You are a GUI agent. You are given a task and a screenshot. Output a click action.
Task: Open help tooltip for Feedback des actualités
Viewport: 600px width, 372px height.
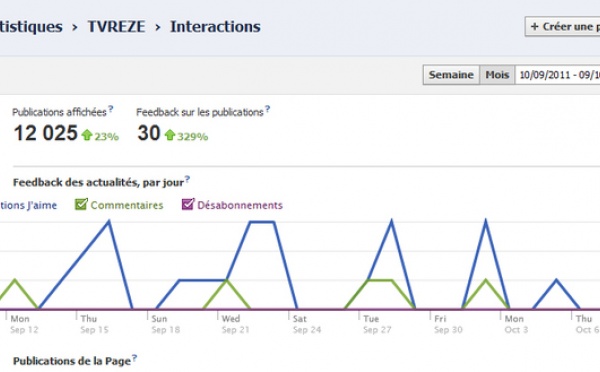click(x=188, y=179)
